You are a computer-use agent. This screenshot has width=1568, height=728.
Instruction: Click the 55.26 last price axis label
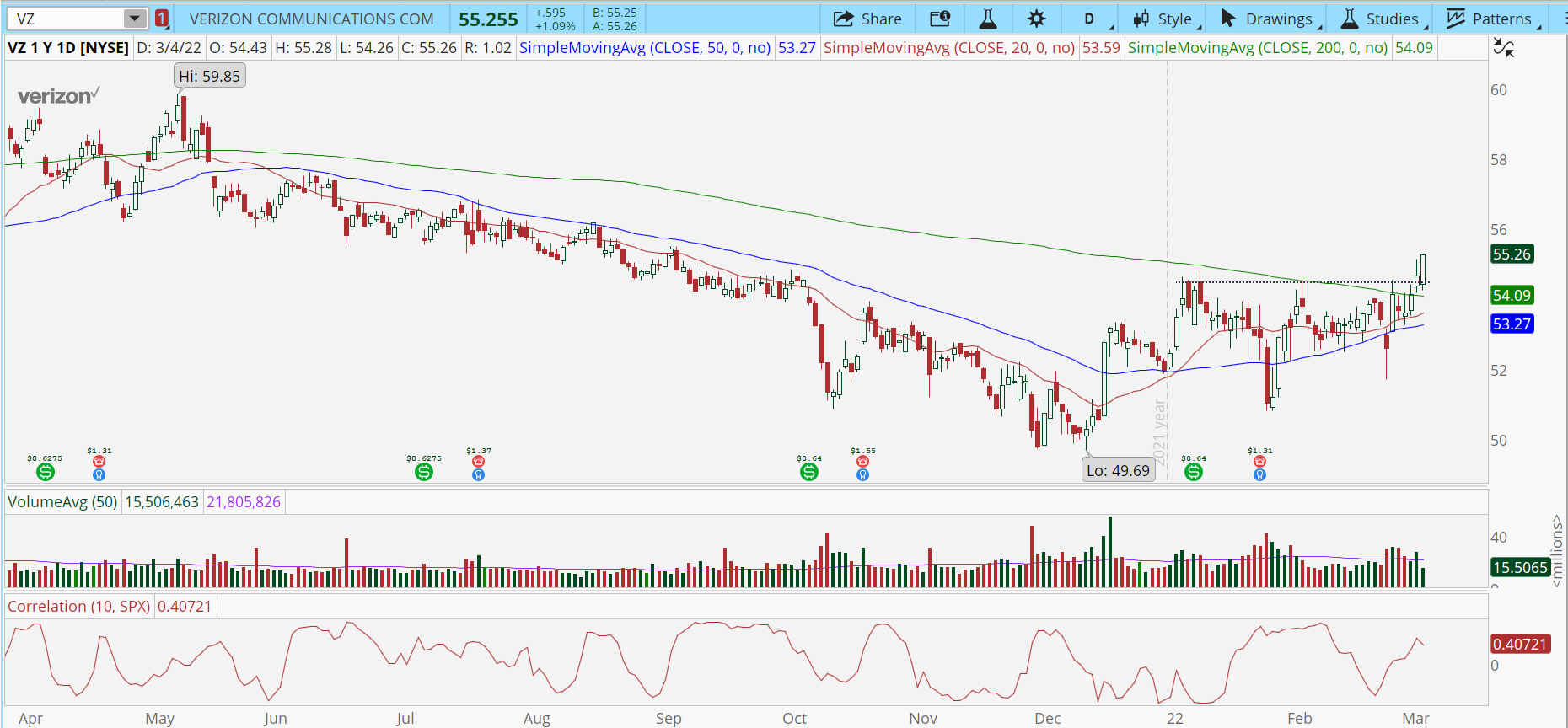click(x=1512, y=254)
